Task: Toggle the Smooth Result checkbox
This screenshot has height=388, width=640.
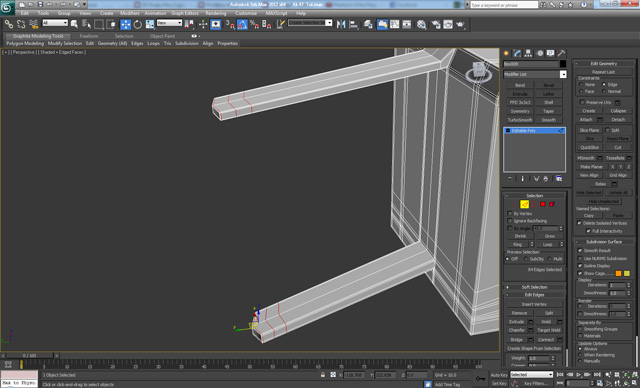Action: 580,251
